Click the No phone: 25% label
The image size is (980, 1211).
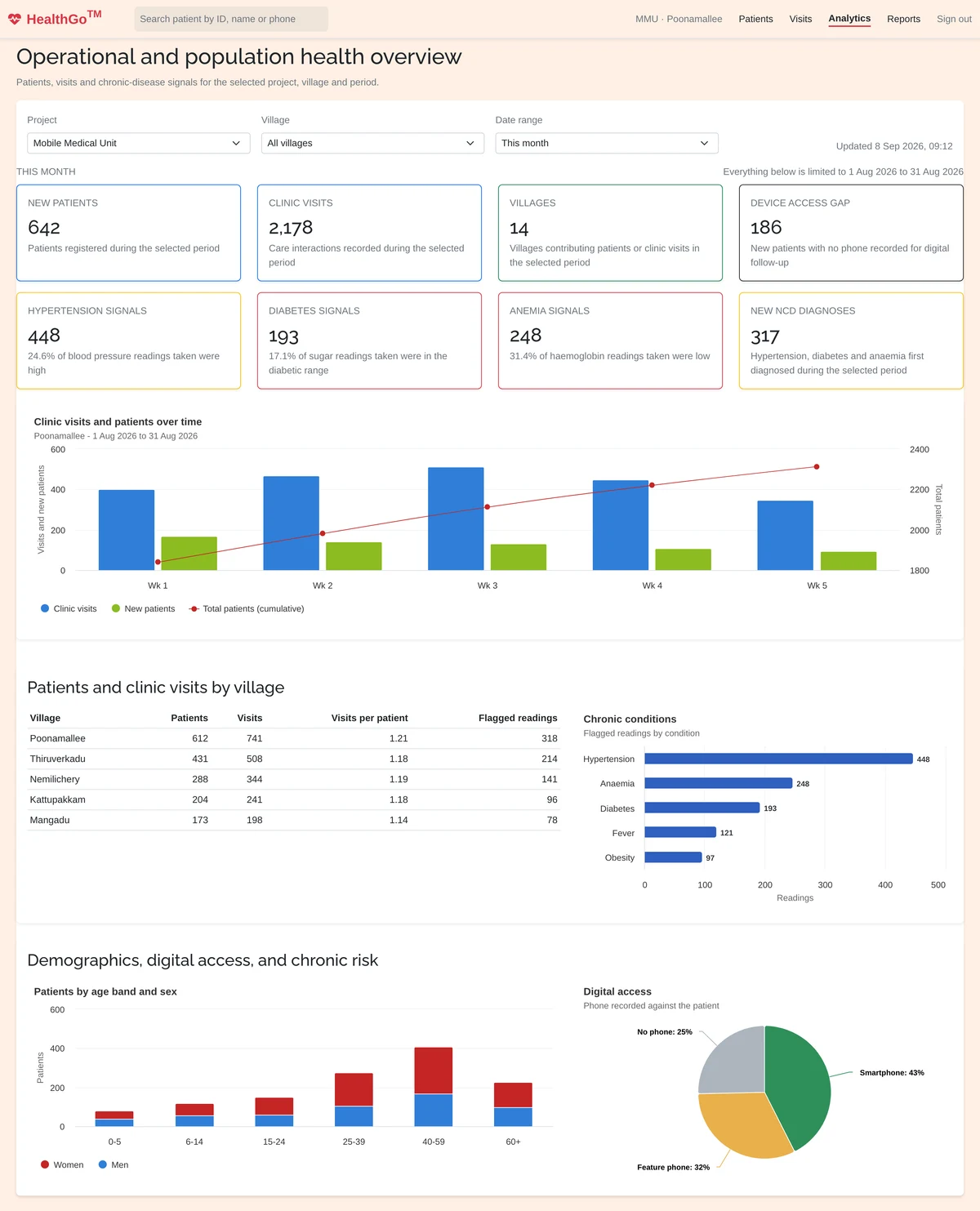click(665, 1032)
